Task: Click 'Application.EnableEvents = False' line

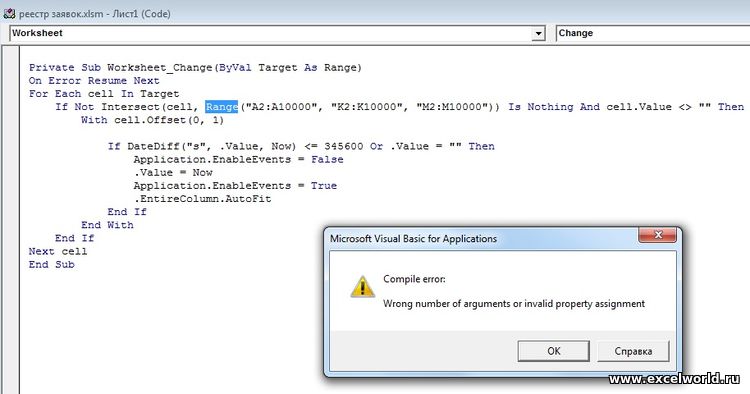Action: point(238,159)
